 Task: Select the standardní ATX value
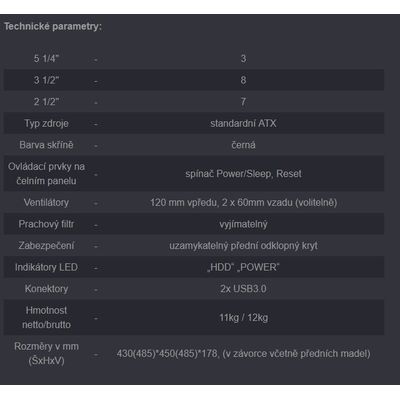(x=243, y=124)
